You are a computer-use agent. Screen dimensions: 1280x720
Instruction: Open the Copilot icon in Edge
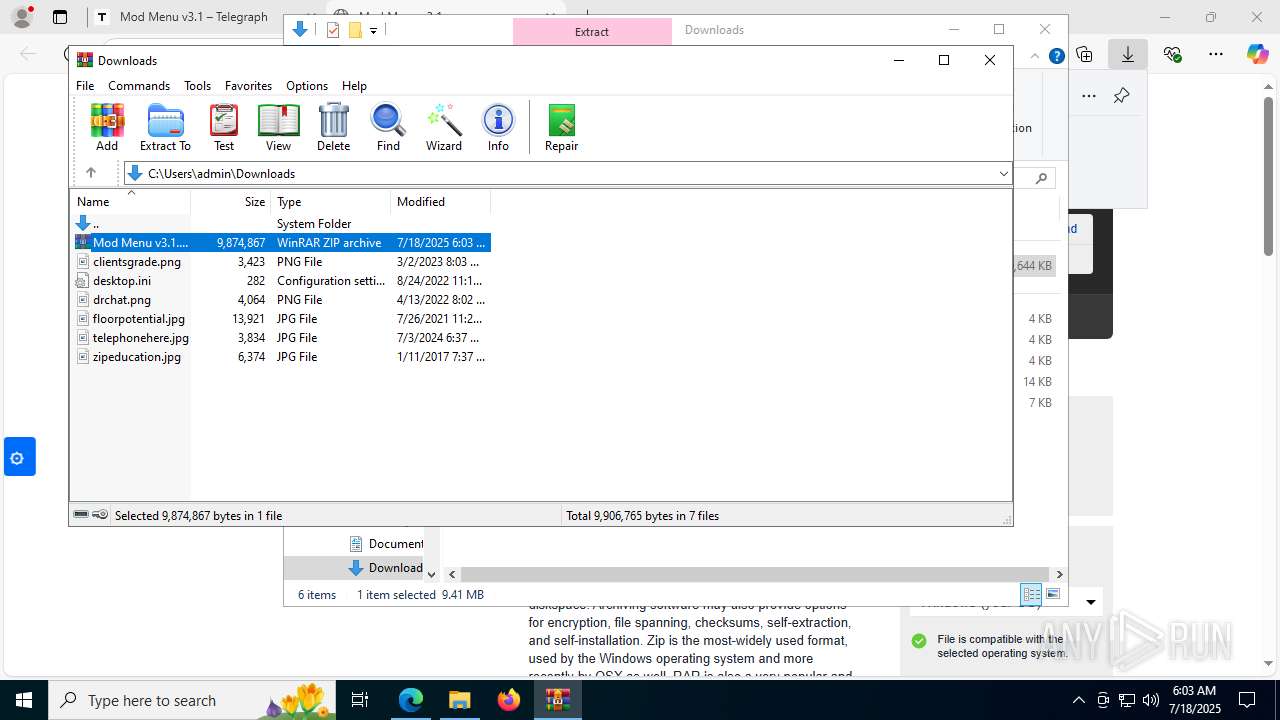tap(1257, 54)
